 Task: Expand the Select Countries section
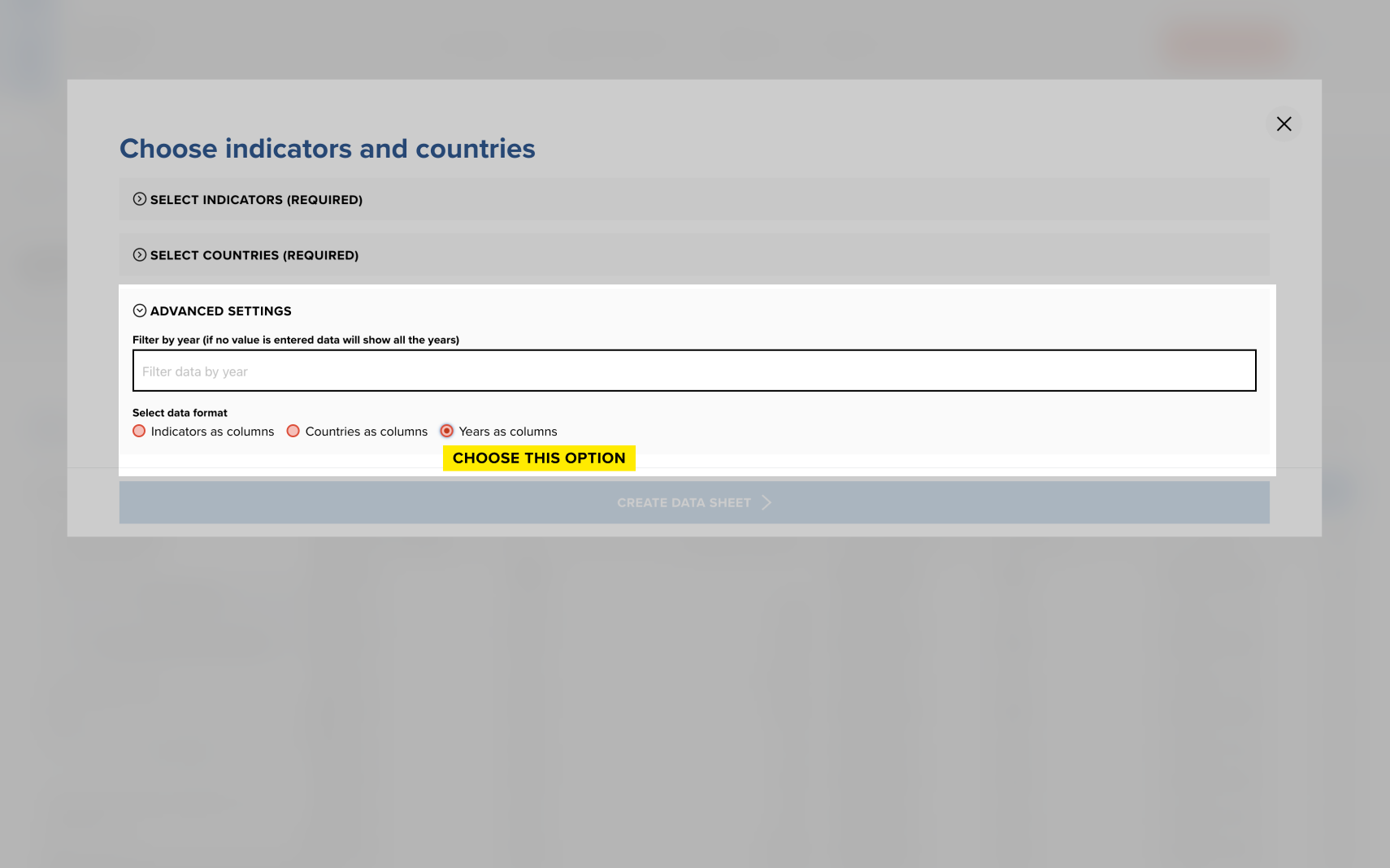point(694,255)
